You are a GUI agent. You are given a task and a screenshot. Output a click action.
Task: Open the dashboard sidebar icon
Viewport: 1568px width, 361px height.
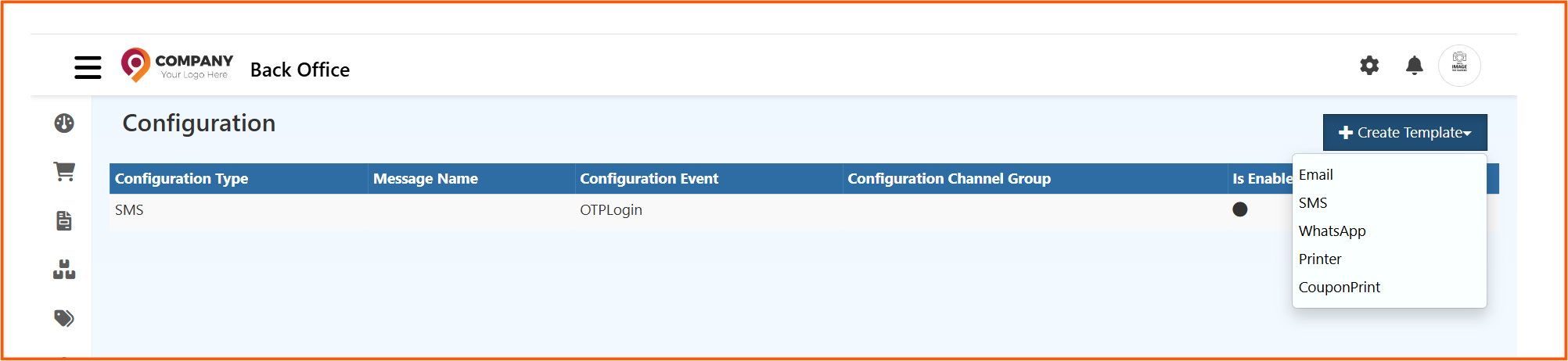(x=64, y=123)
